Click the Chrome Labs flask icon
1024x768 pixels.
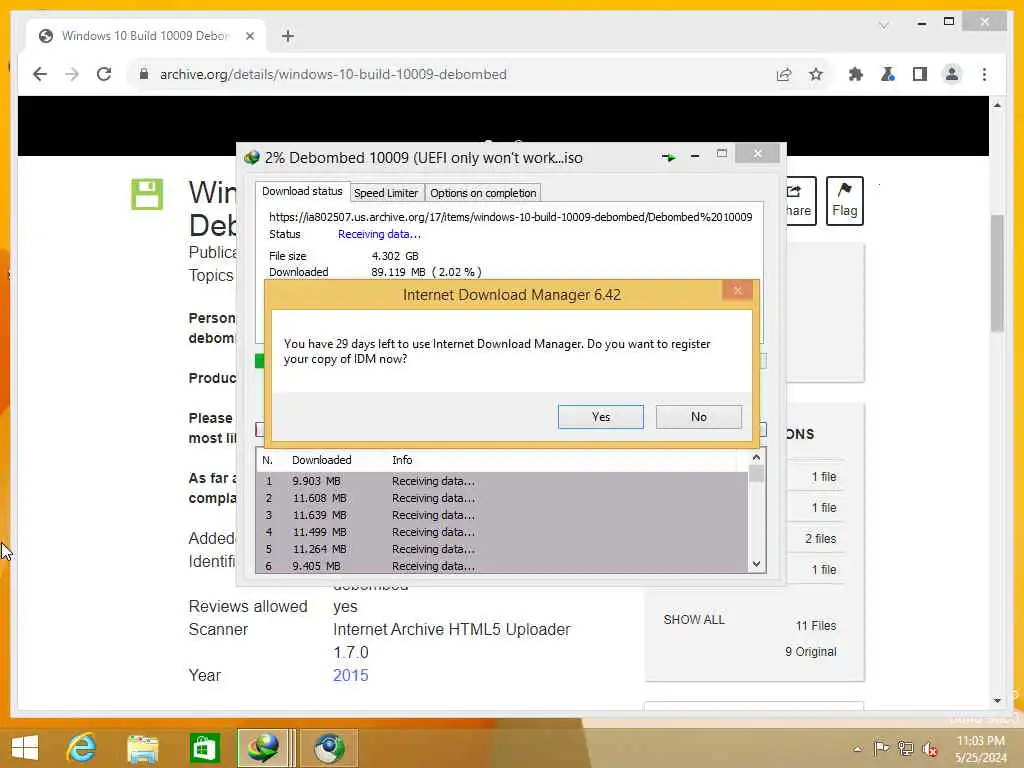(x=888, y=74)
